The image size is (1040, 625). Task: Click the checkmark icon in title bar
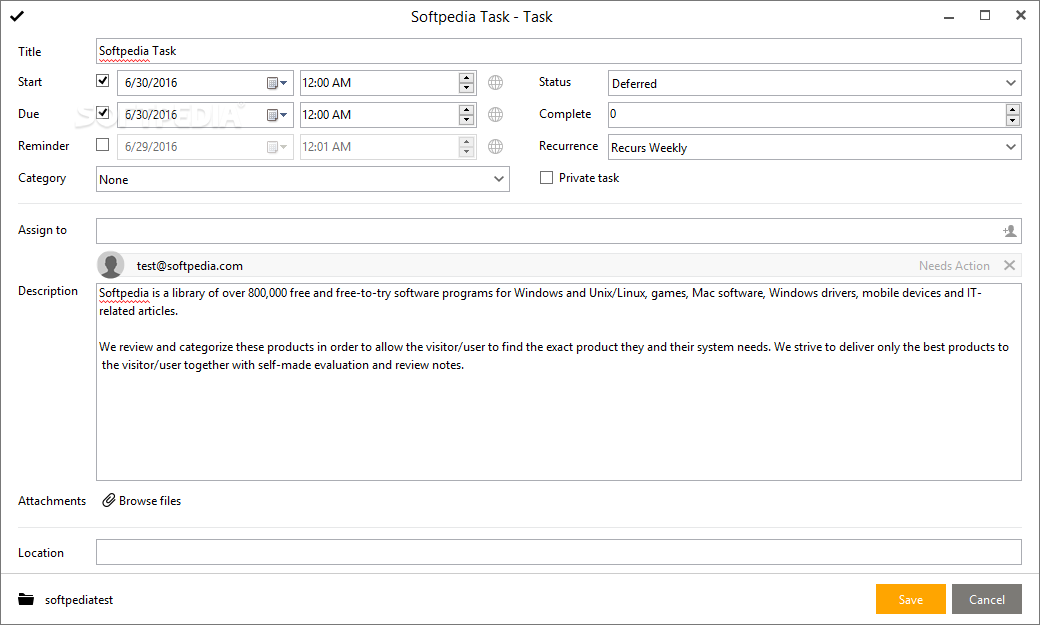click(x=17, y=16)
